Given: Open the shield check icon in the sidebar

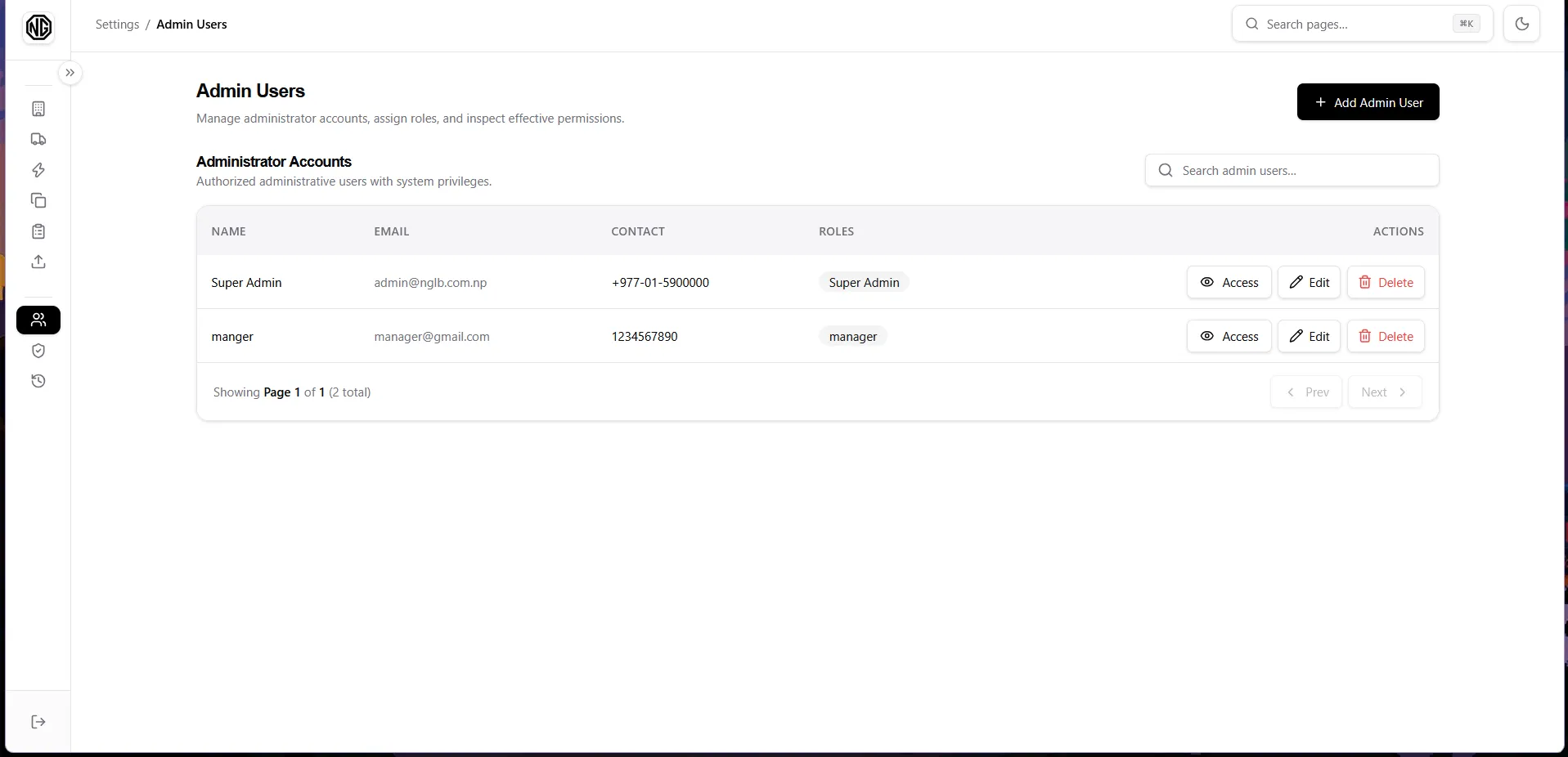Looking at the screenshot, I should pyautogui.click(x=38, y=351).
